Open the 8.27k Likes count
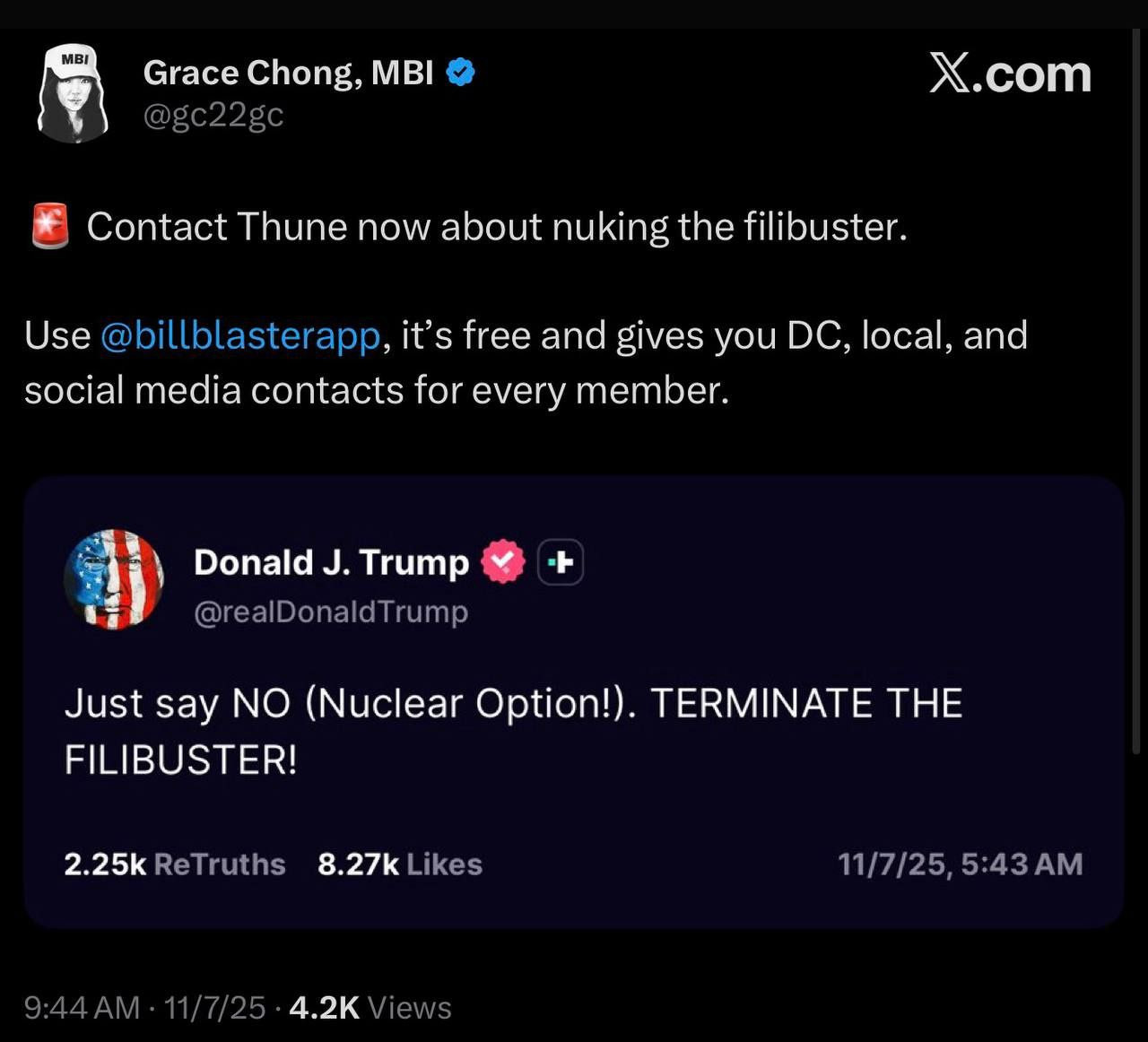 click(399, 864)
